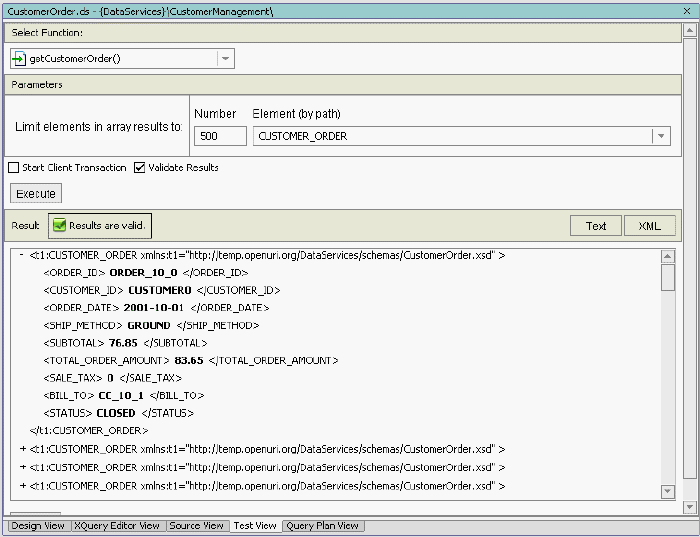700x537 pixels.
Task: Select the GROUND ship method value
Action: pos(149,325)
